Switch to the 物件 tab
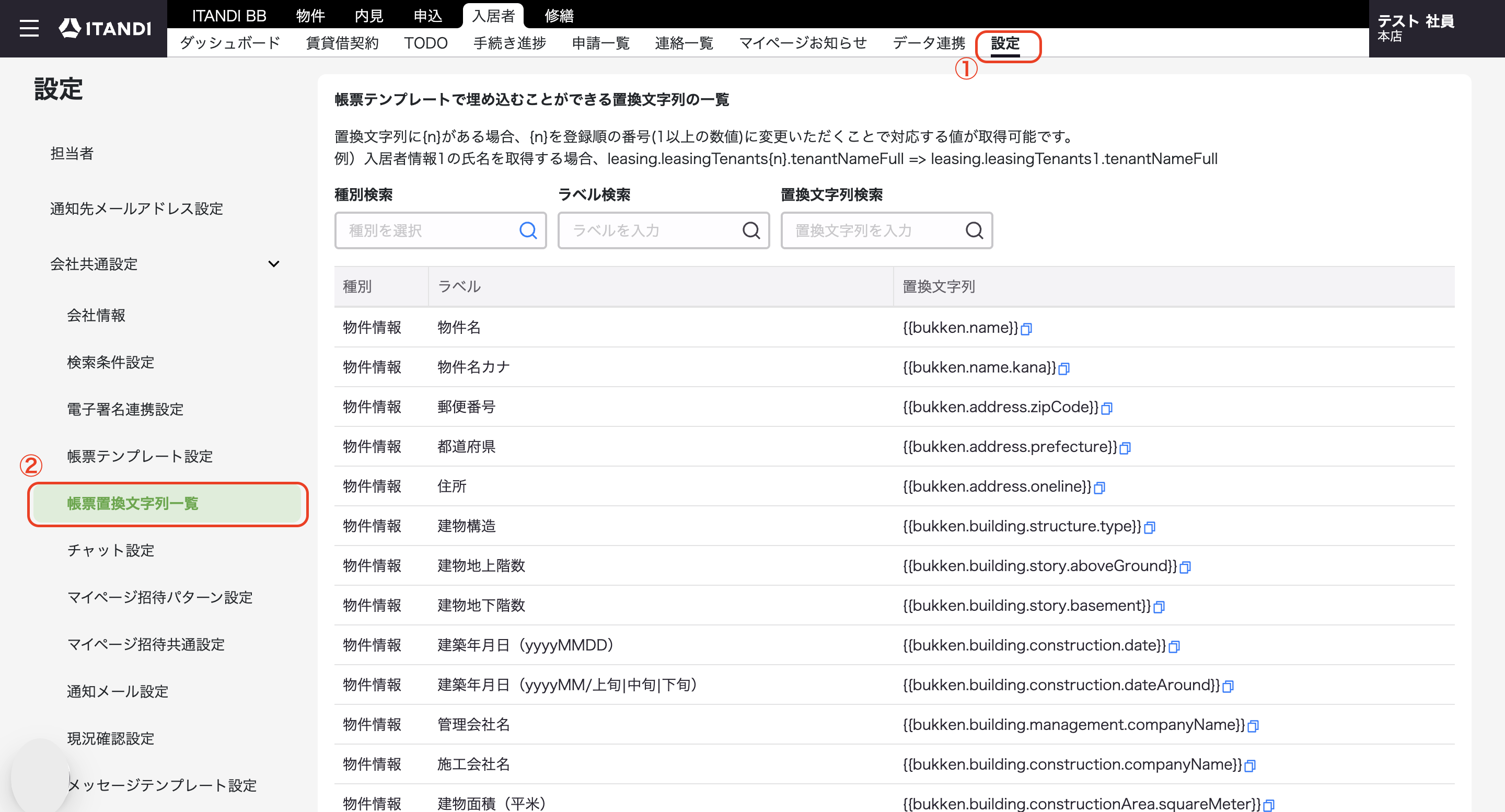The width and height of the screenshot is (1505, 812). pyautogui.click(x=310, y=15)
